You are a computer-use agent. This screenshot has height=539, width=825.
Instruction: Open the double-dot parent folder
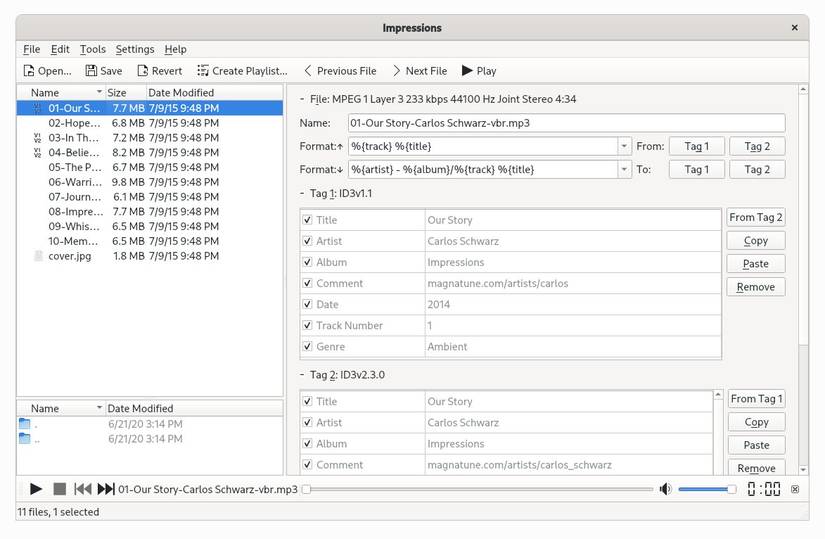pos(25,438)
